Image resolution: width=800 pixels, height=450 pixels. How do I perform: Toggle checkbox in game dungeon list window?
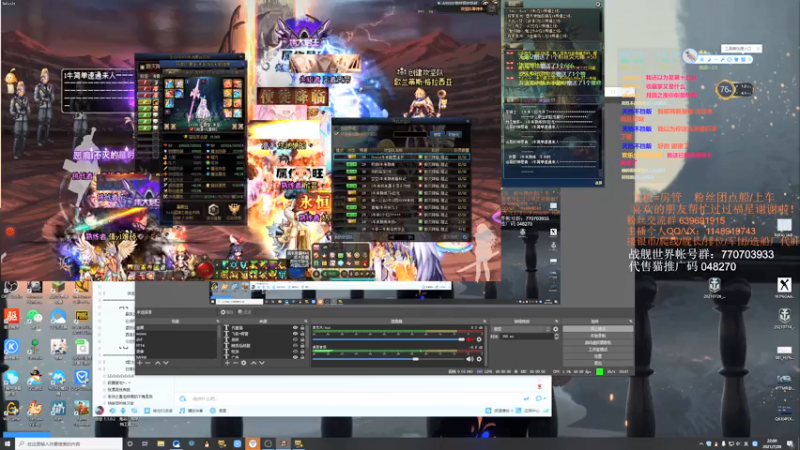[337, 134]
